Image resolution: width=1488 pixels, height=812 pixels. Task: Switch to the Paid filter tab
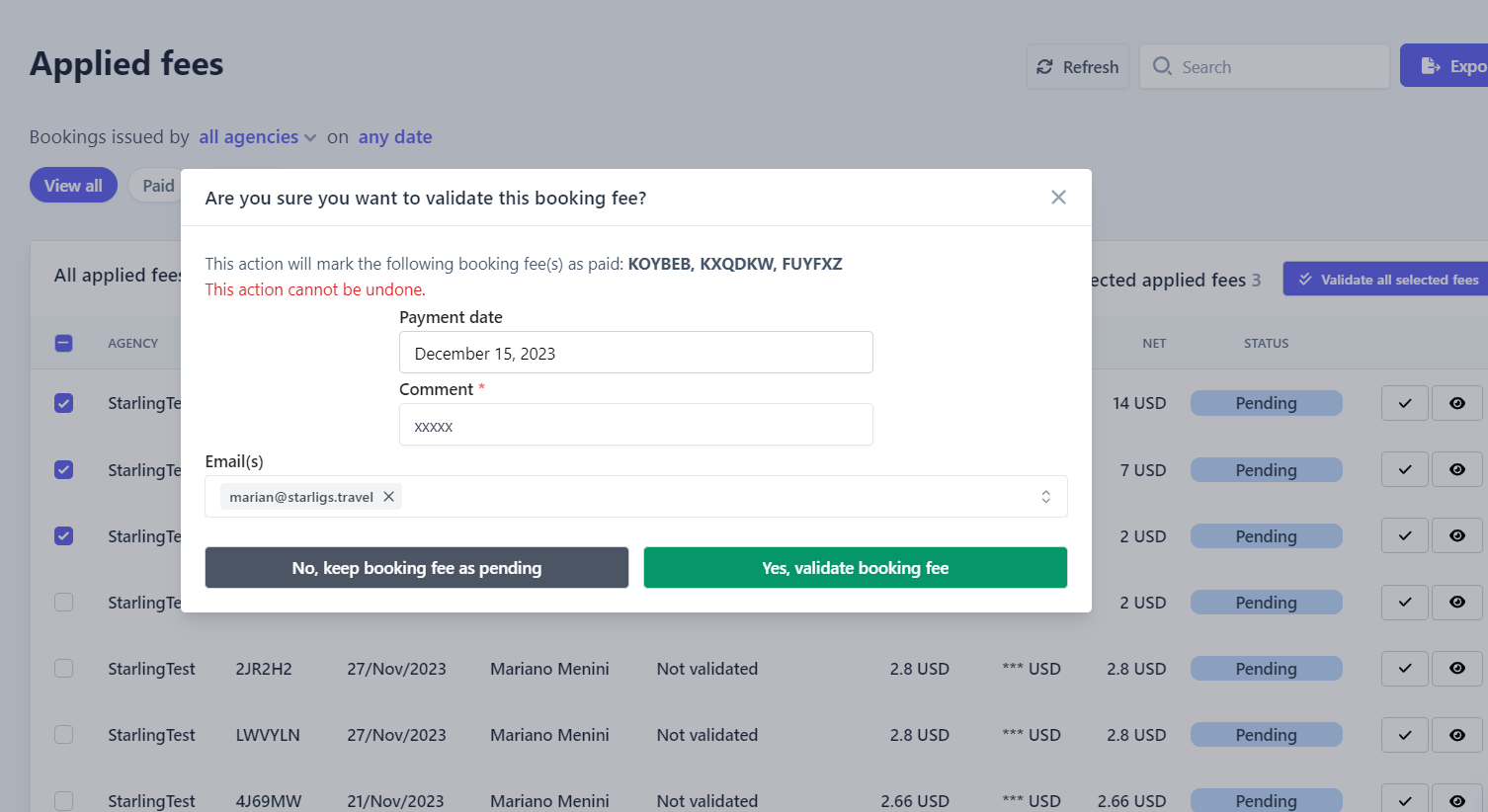tap(158, 186)
